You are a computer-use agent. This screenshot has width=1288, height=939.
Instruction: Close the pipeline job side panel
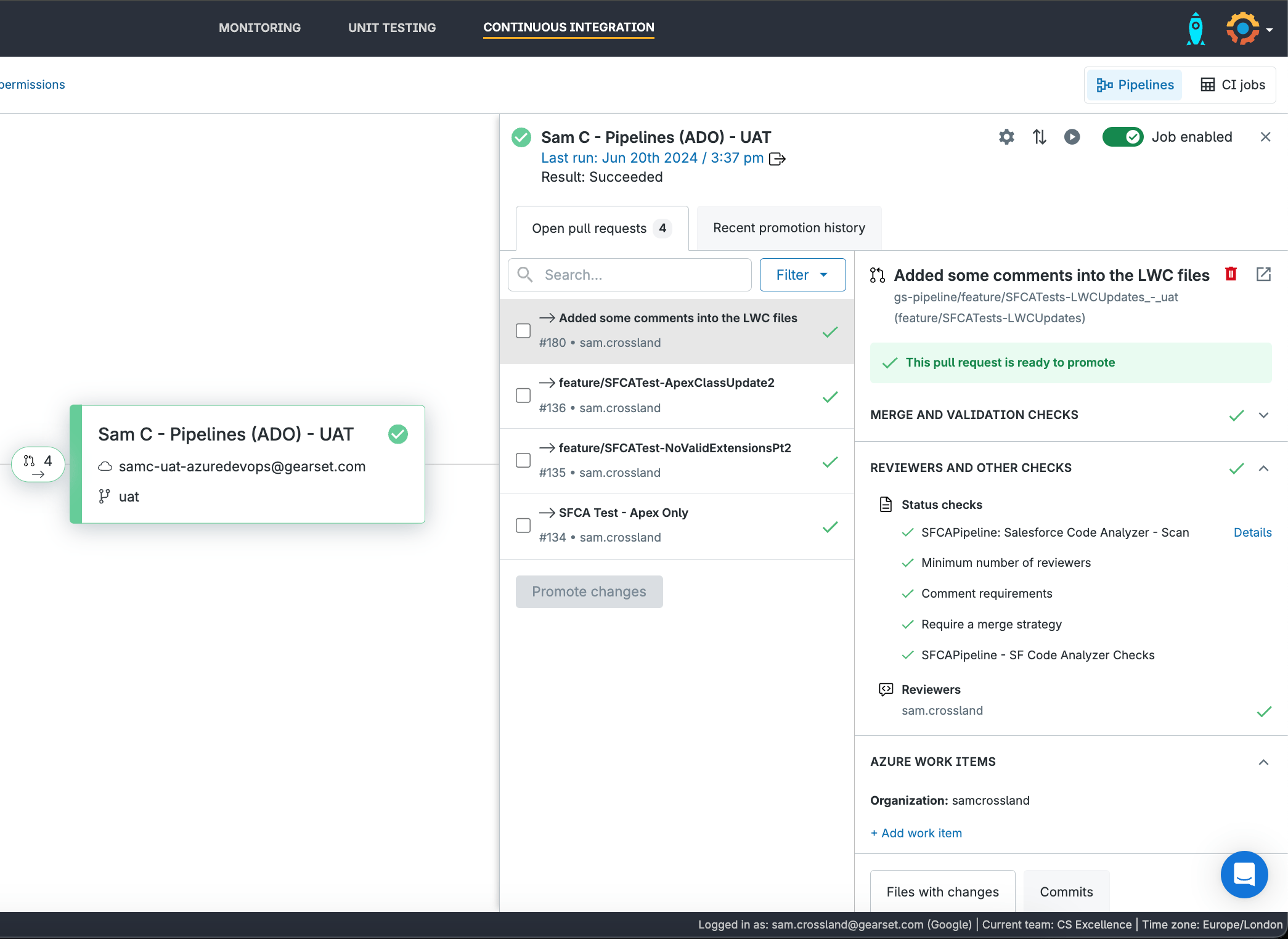tap(1266, 137)
